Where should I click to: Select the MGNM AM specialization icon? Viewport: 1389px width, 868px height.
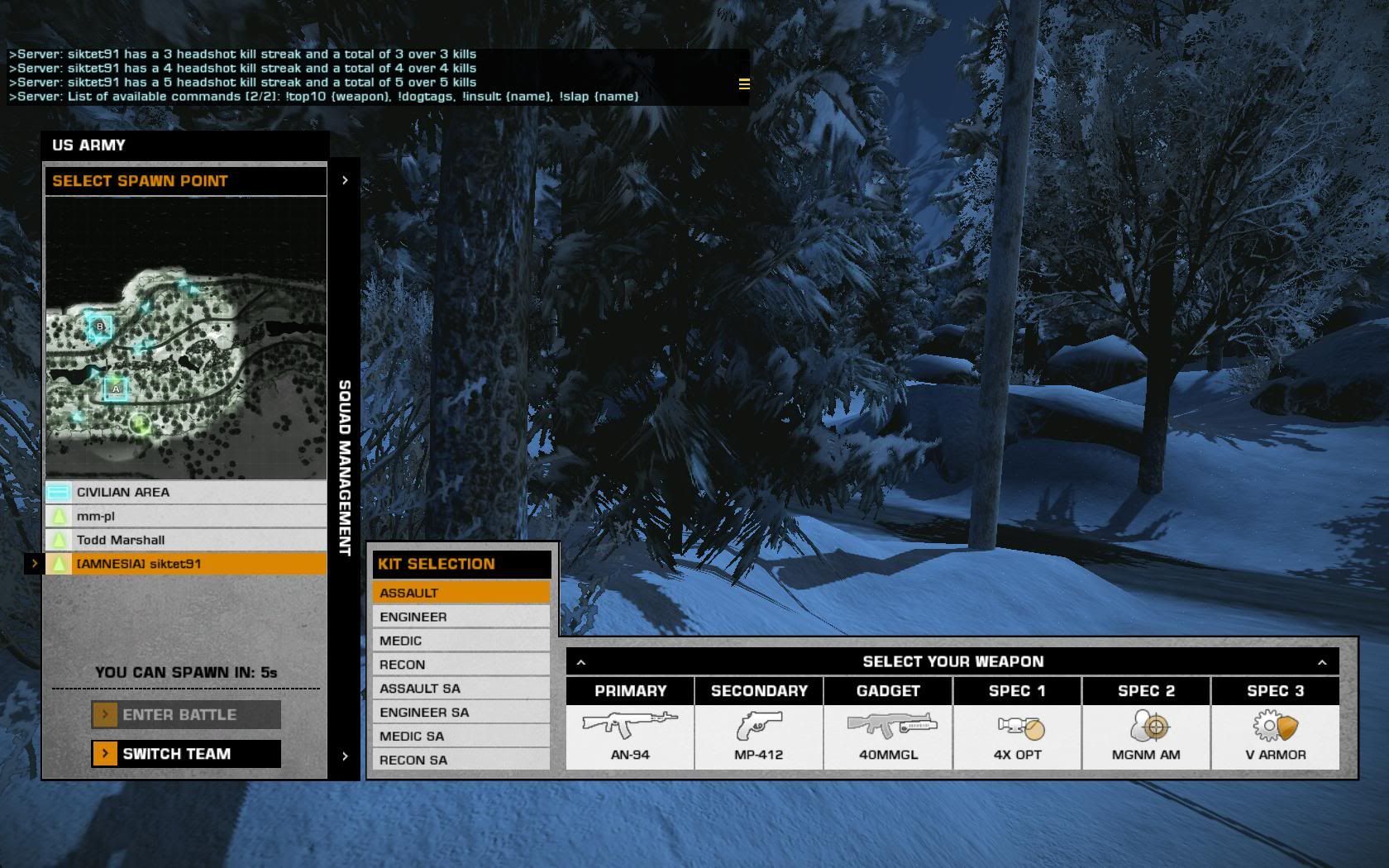[x=1148, y=726]
